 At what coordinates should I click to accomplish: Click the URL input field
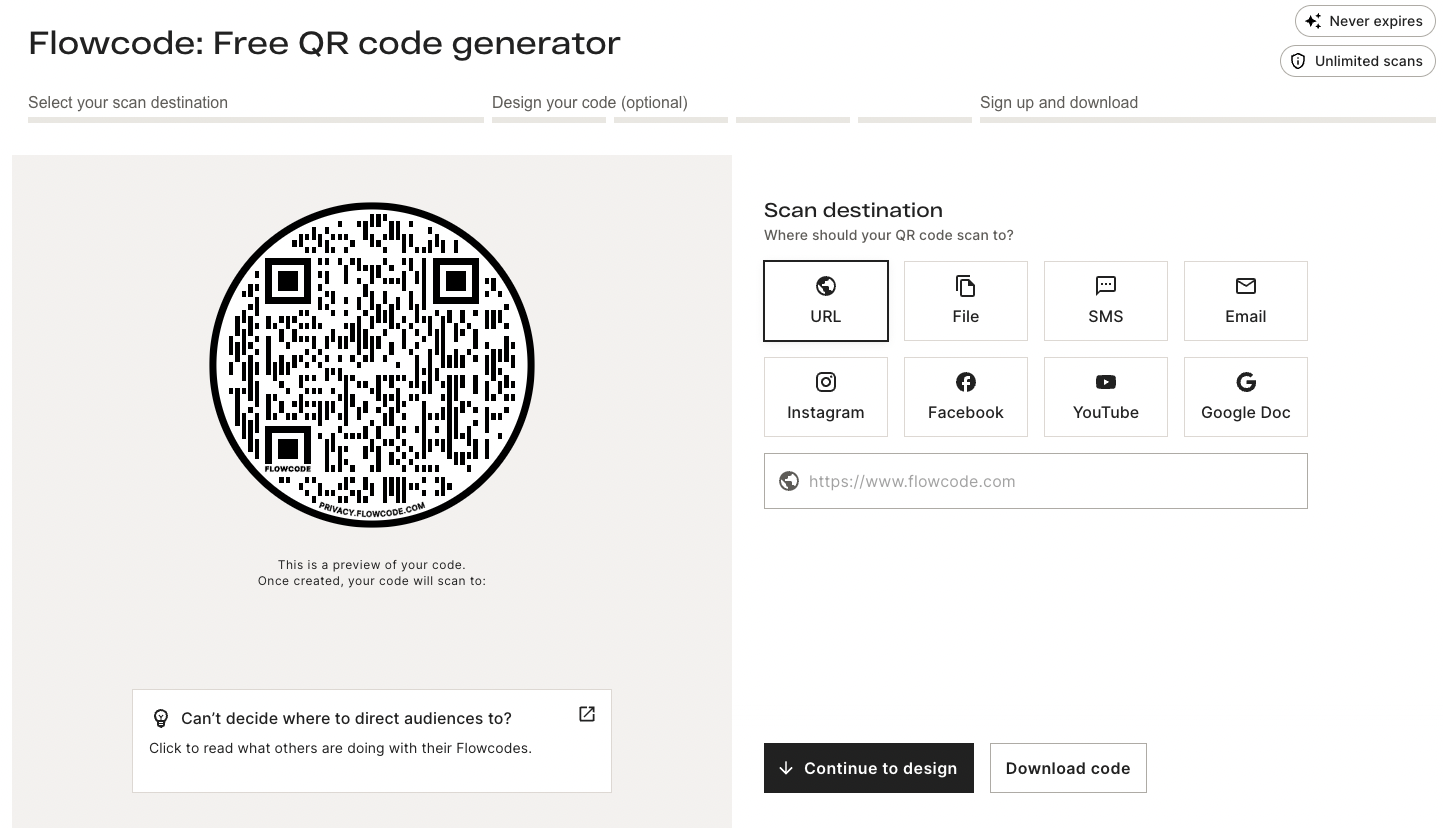[1050, 481]
